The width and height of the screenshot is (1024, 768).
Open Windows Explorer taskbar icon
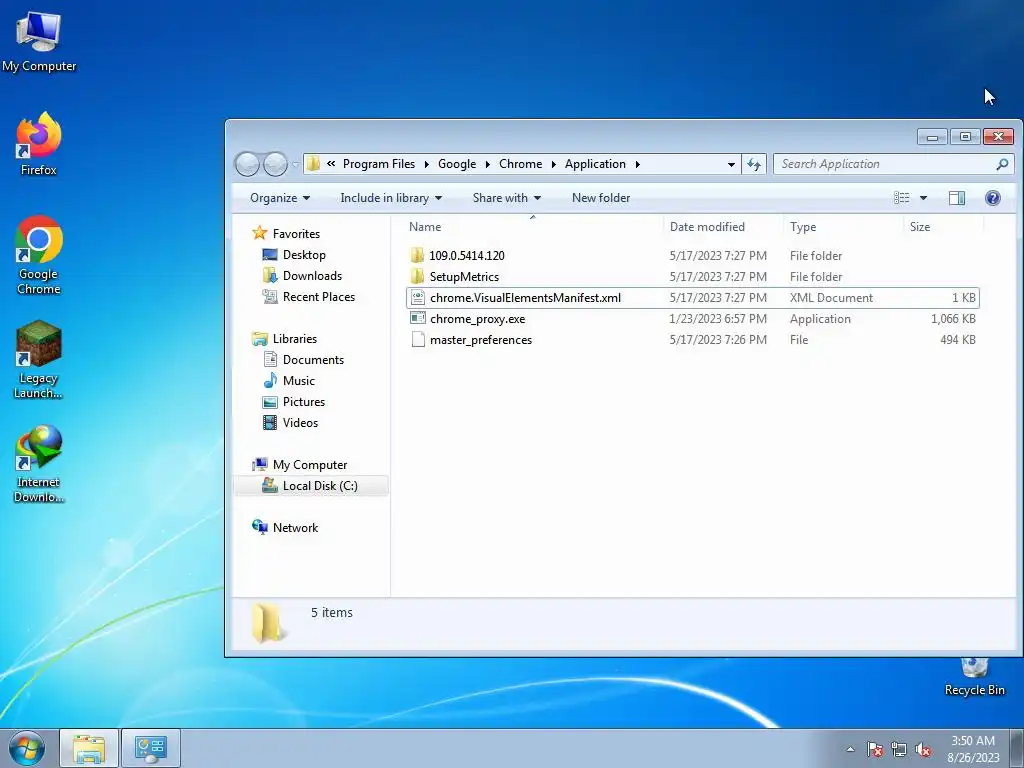89,748
